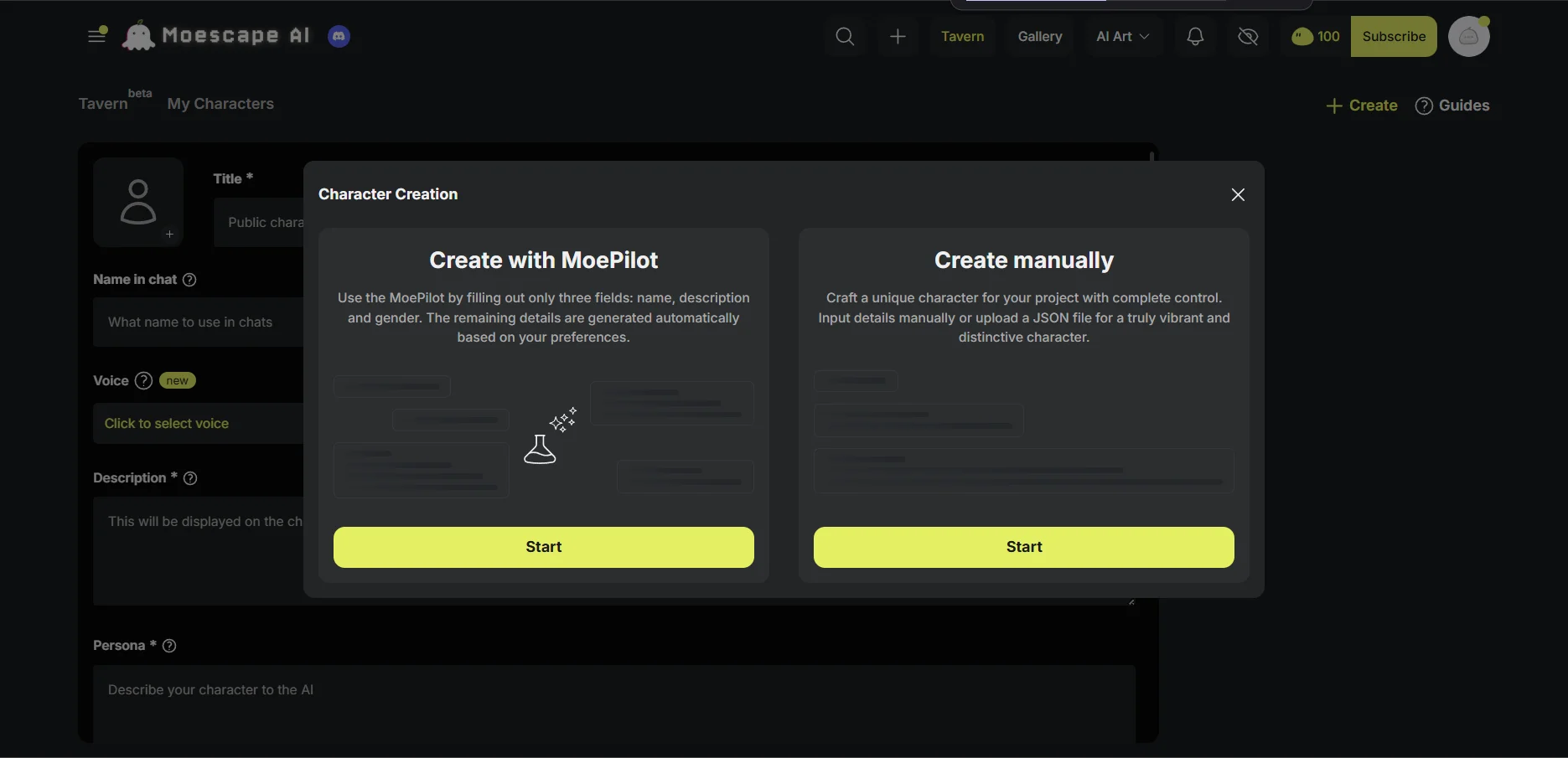Switch to the My Characters tab

[x=220, y=104]
